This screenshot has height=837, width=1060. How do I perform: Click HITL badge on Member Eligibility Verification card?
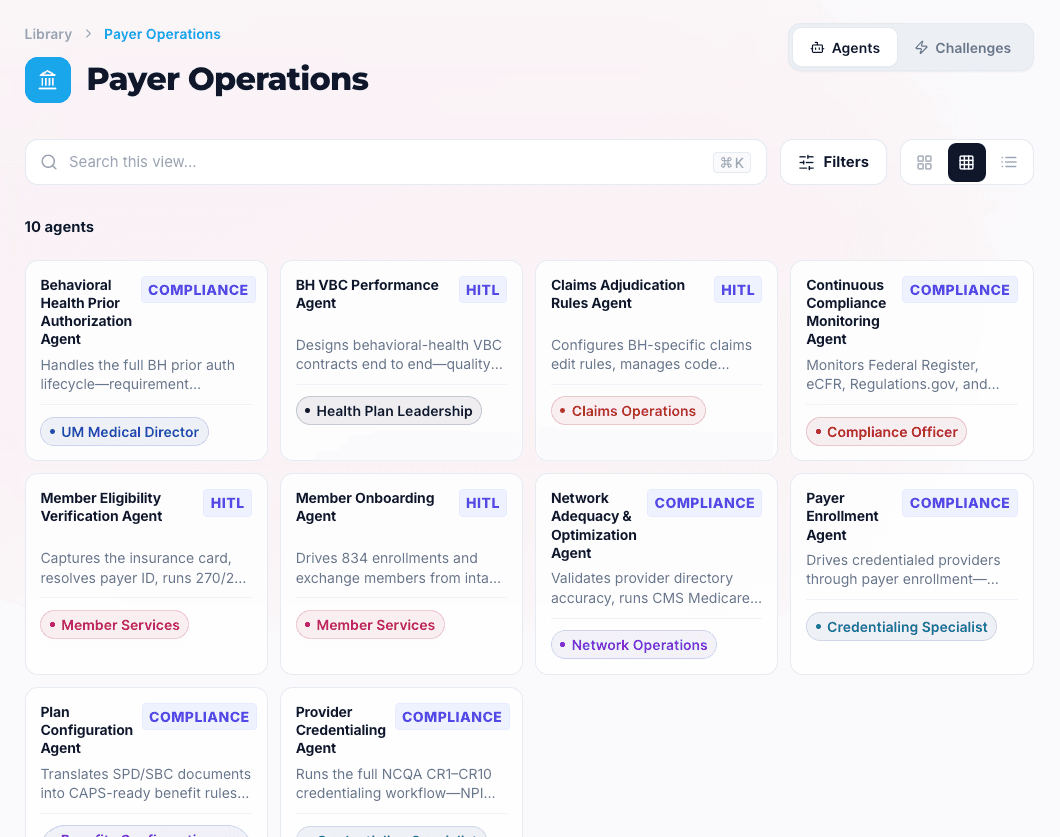pyautogui.click(x=227, y=503)
